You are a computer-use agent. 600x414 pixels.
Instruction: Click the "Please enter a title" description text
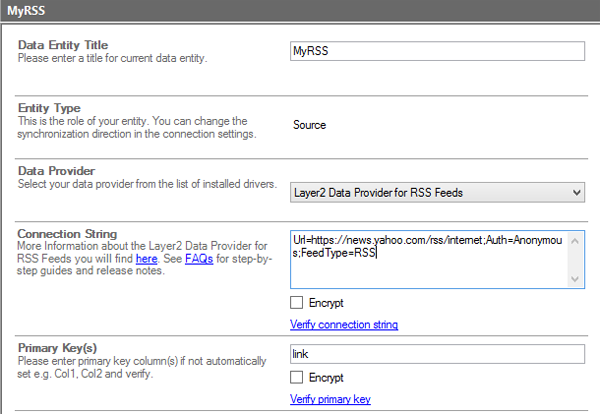112,58
